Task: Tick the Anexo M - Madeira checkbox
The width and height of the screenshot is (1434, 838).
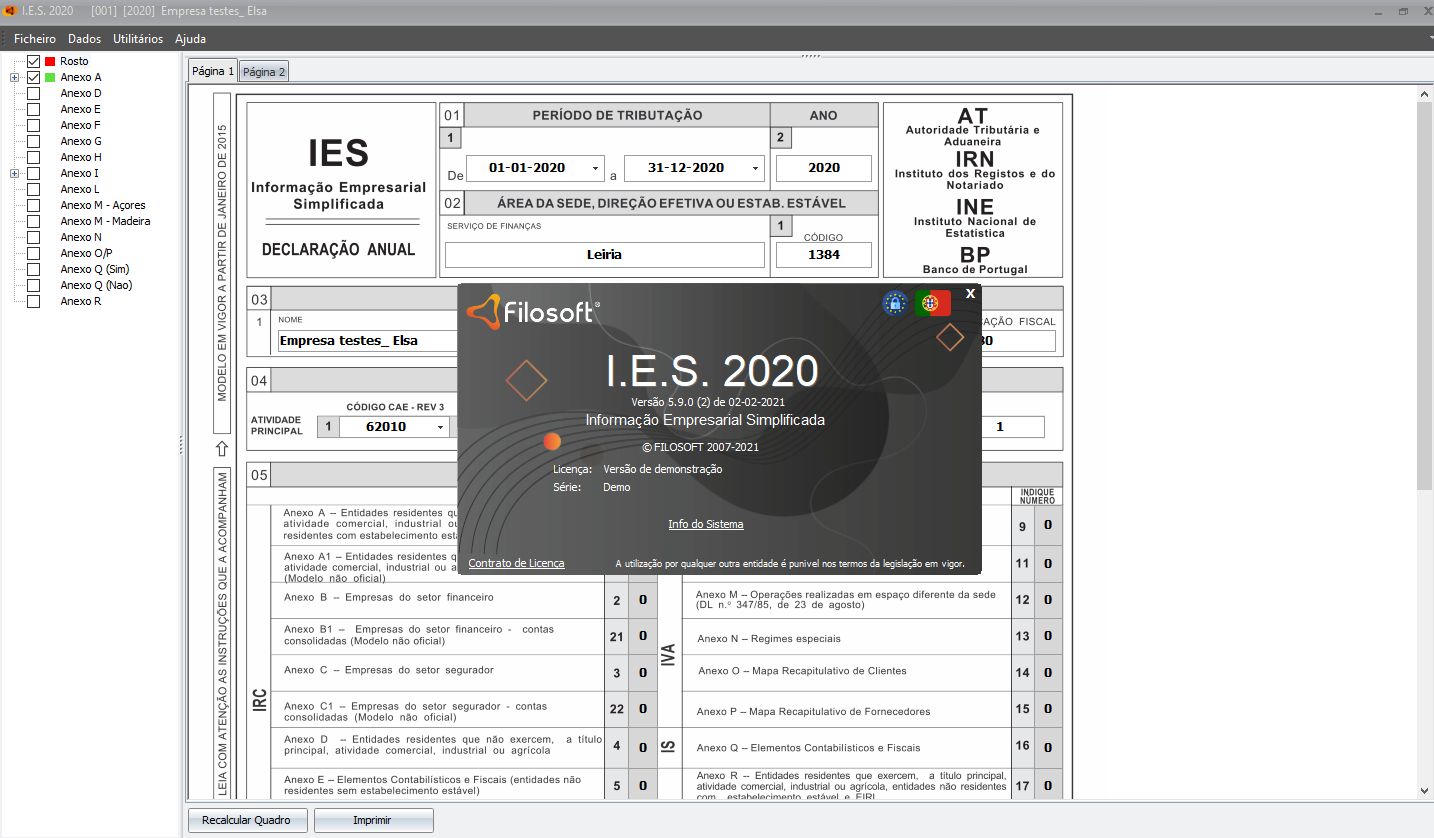Action: (33, 221)
